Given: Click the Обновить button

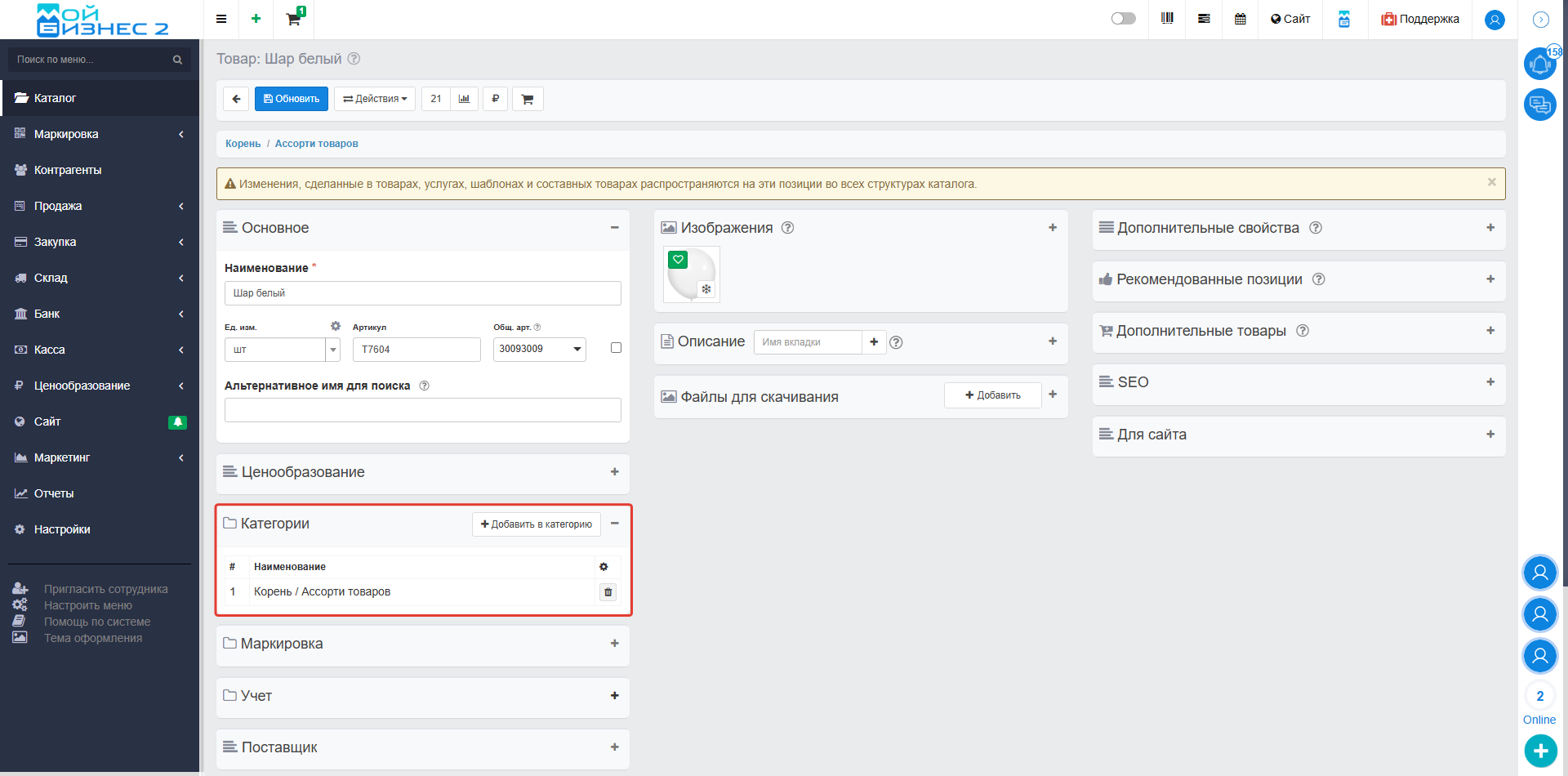Looking at the screenshot, I should coord(292,99).
